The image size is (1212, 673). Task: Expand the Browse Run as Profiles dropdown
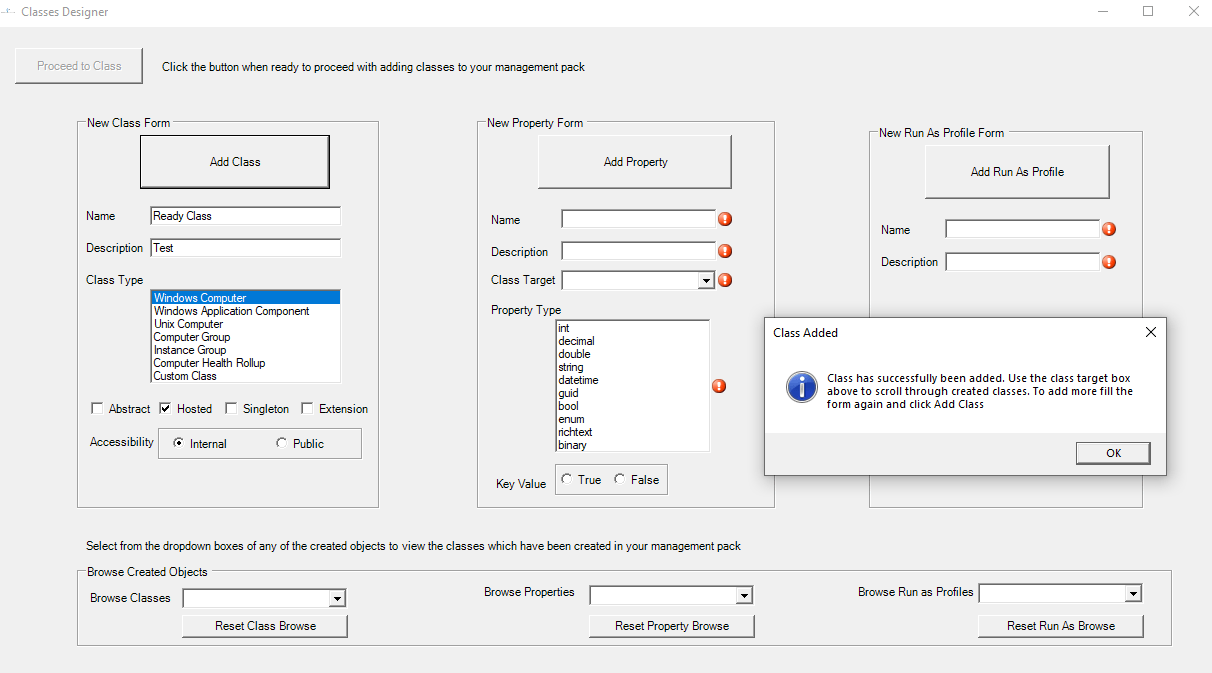pyautogui.click(x=1133, y=593)
